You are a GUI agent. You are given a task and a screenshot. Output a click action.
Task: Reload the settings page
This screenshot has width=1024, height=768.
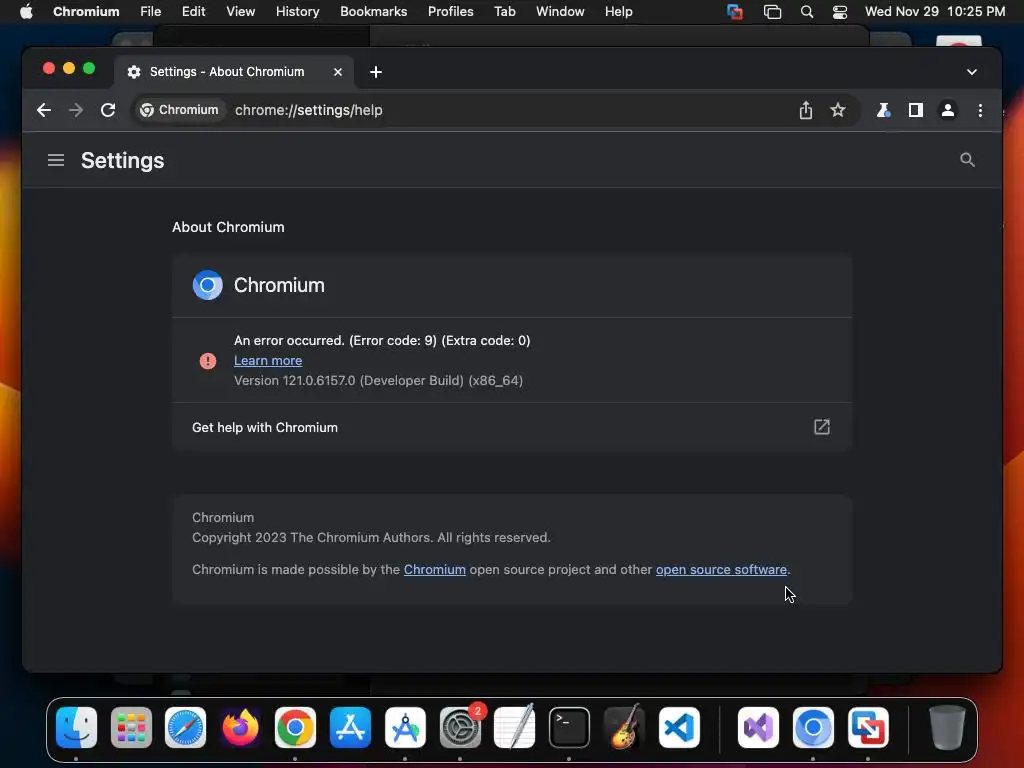108,110
